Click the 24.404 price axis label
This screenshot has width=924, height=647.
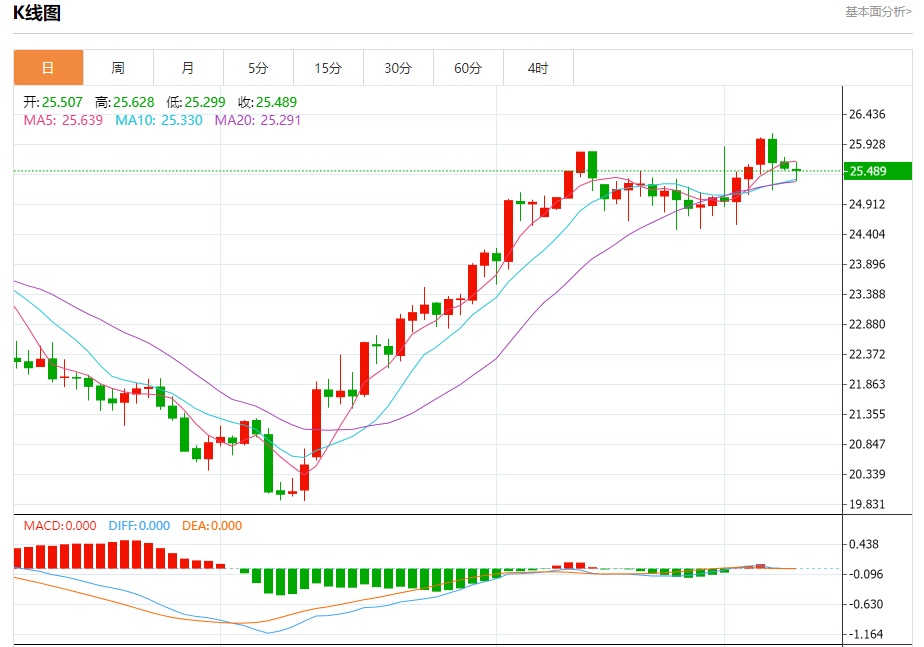(x=867, y=235)
